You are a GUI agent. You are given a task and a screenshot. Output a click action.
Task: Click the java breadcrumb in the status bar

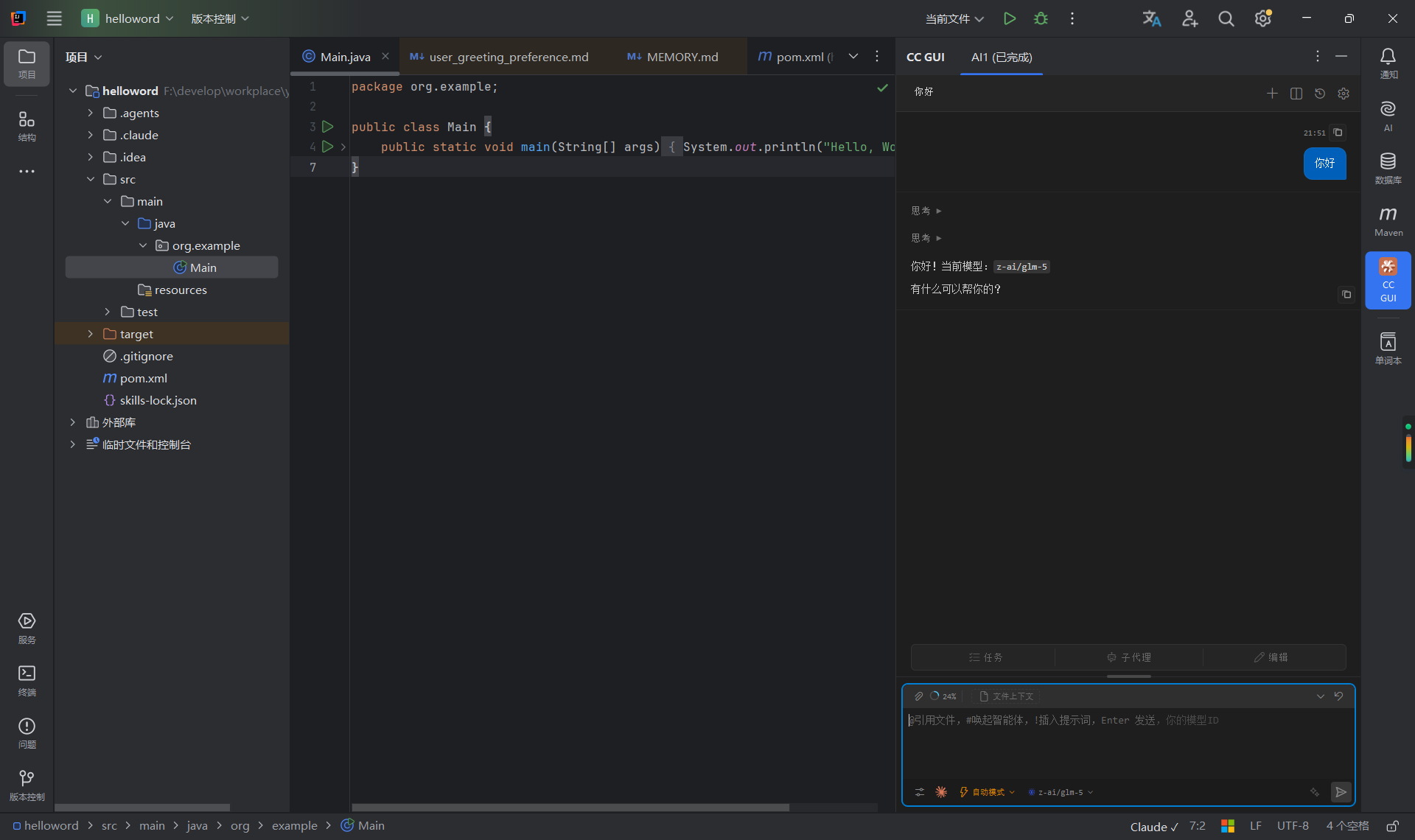[x=197, y=825]
